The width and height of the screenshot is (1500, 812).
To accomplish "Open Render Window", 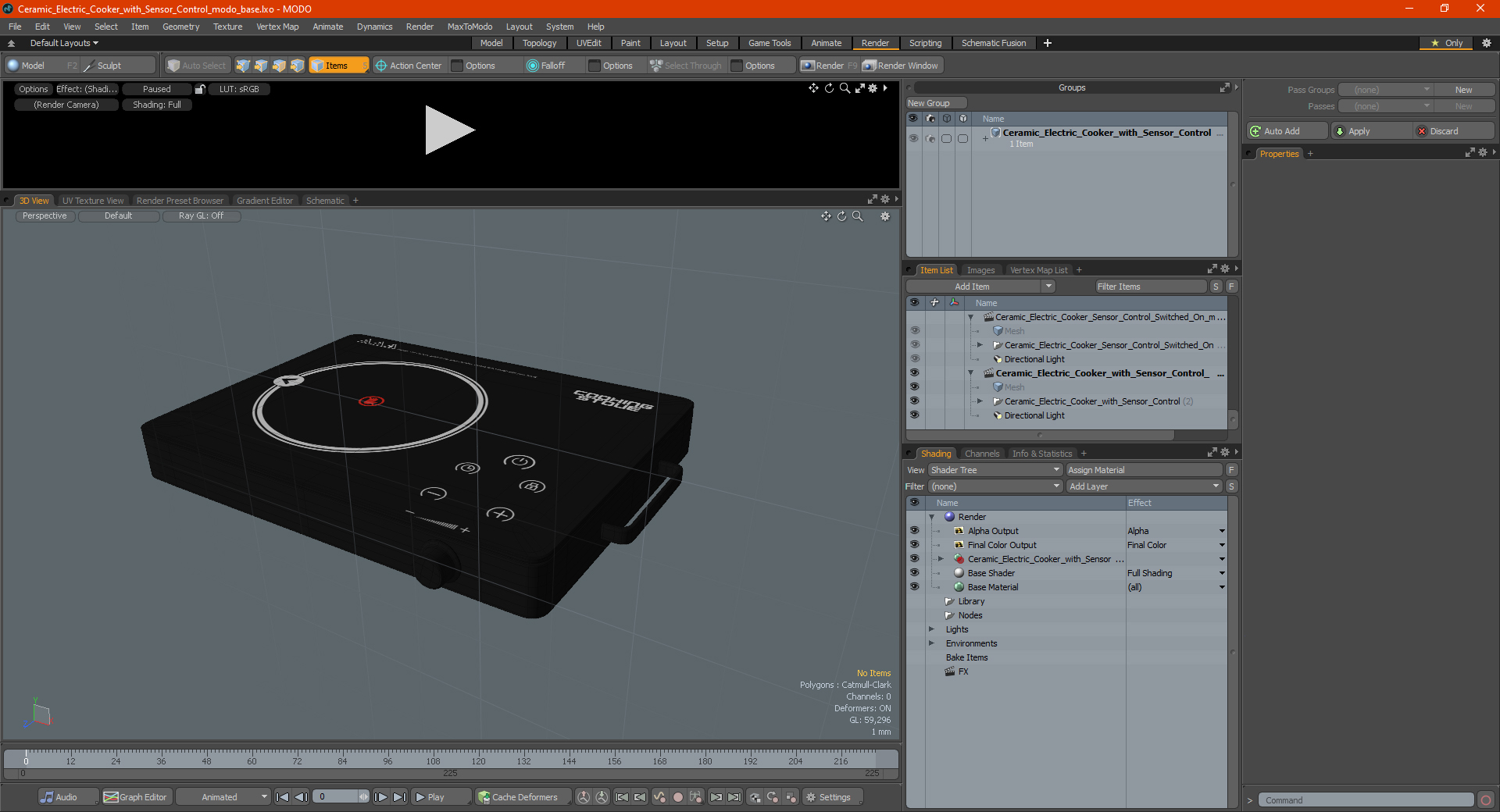I will [901, 66].
